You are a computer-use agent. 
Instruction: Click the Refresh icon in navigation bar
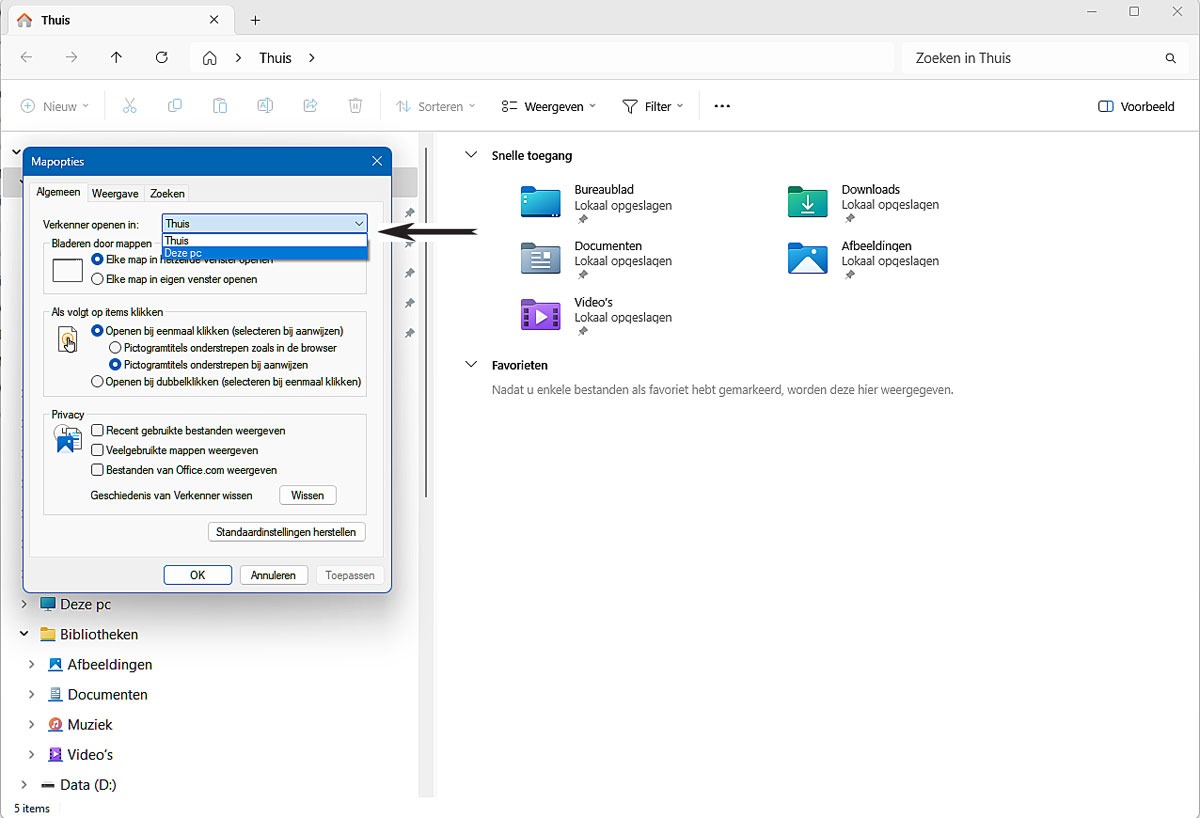[x=162, y=58]
